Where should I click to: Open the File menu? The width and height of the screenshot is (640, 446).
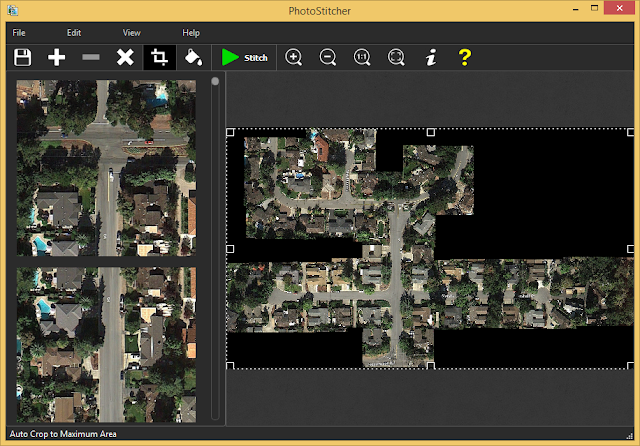tap(19, 33)
